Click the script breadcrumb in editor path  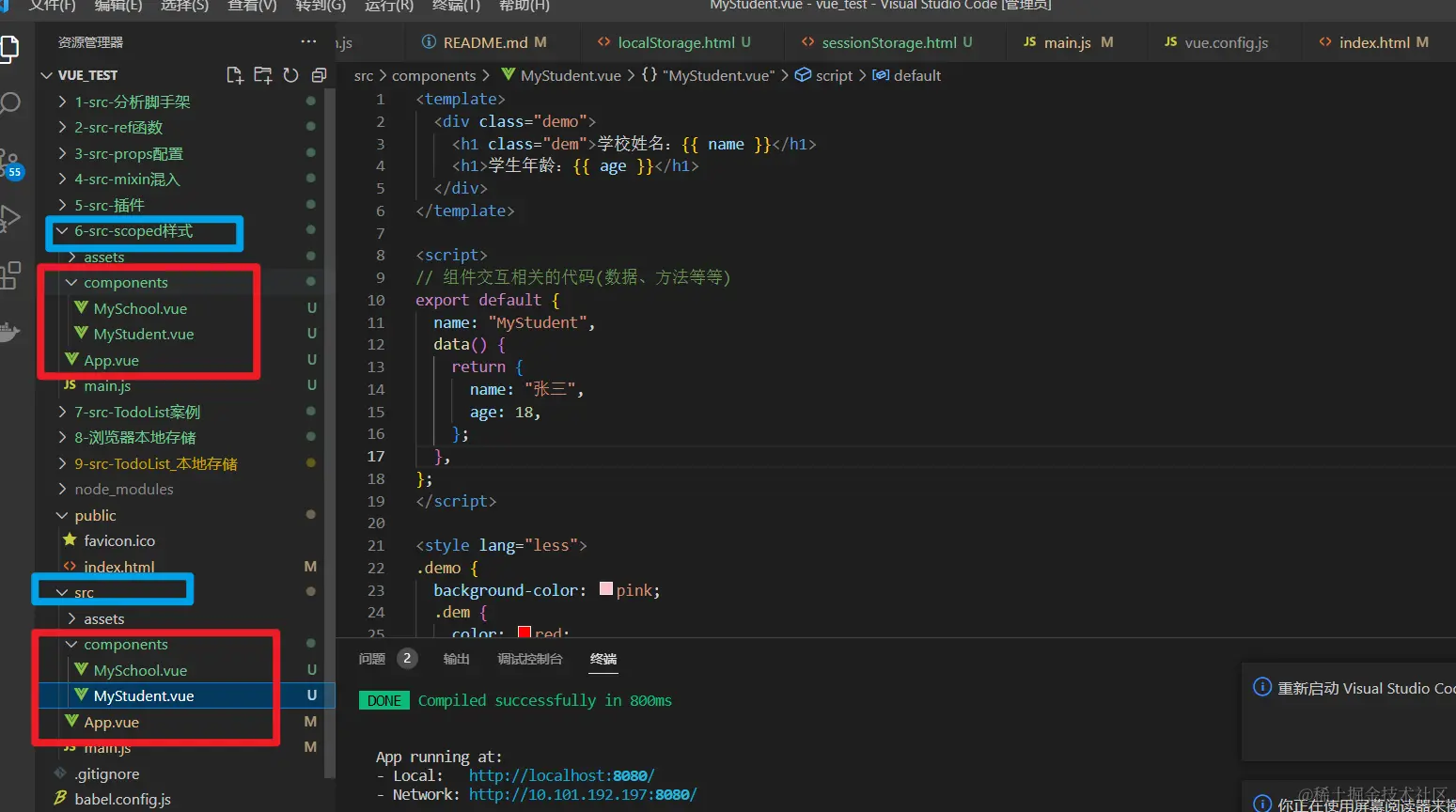tap(834, 75)
